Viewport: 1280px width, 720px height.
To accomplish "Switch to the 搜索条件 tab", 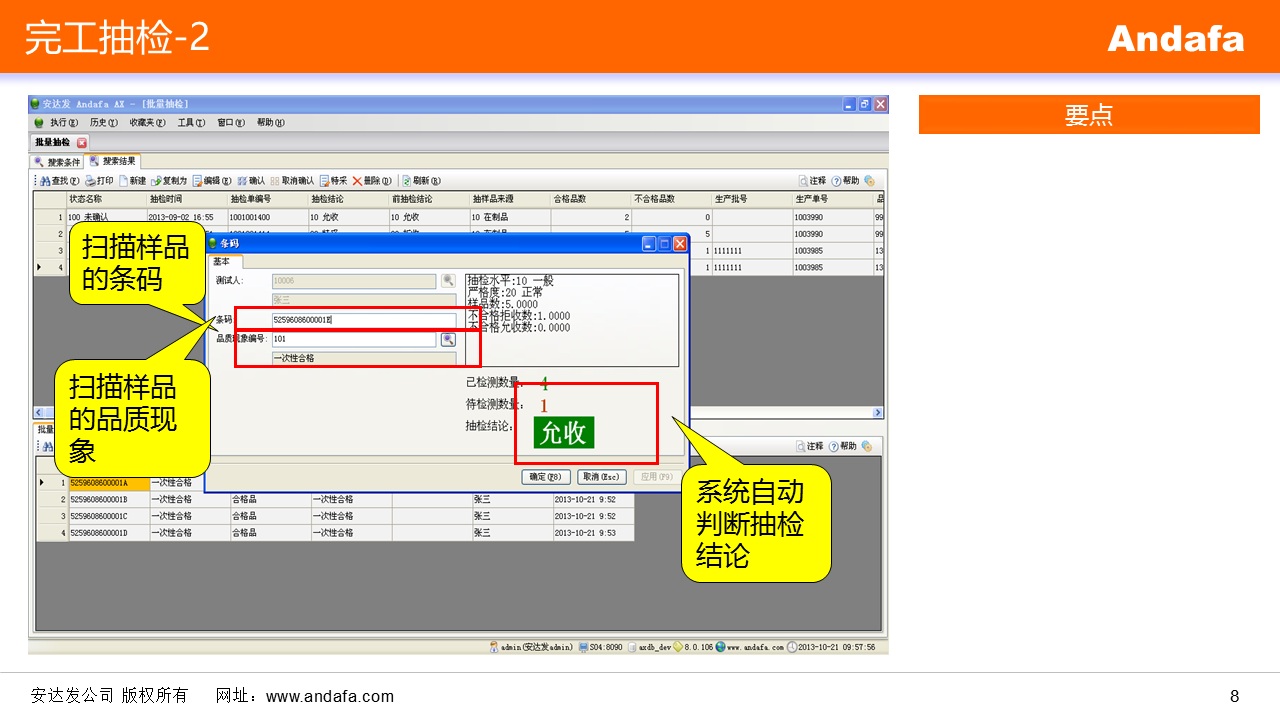I will (58, 162).
